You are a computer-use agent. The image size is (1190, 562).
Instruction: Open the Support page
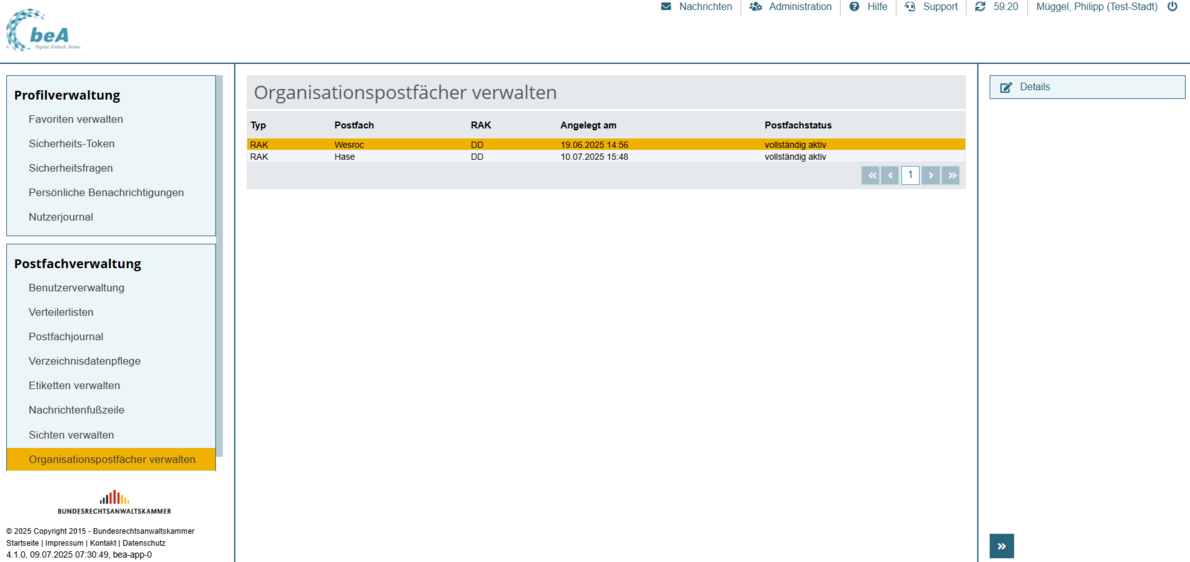point(931,7)
